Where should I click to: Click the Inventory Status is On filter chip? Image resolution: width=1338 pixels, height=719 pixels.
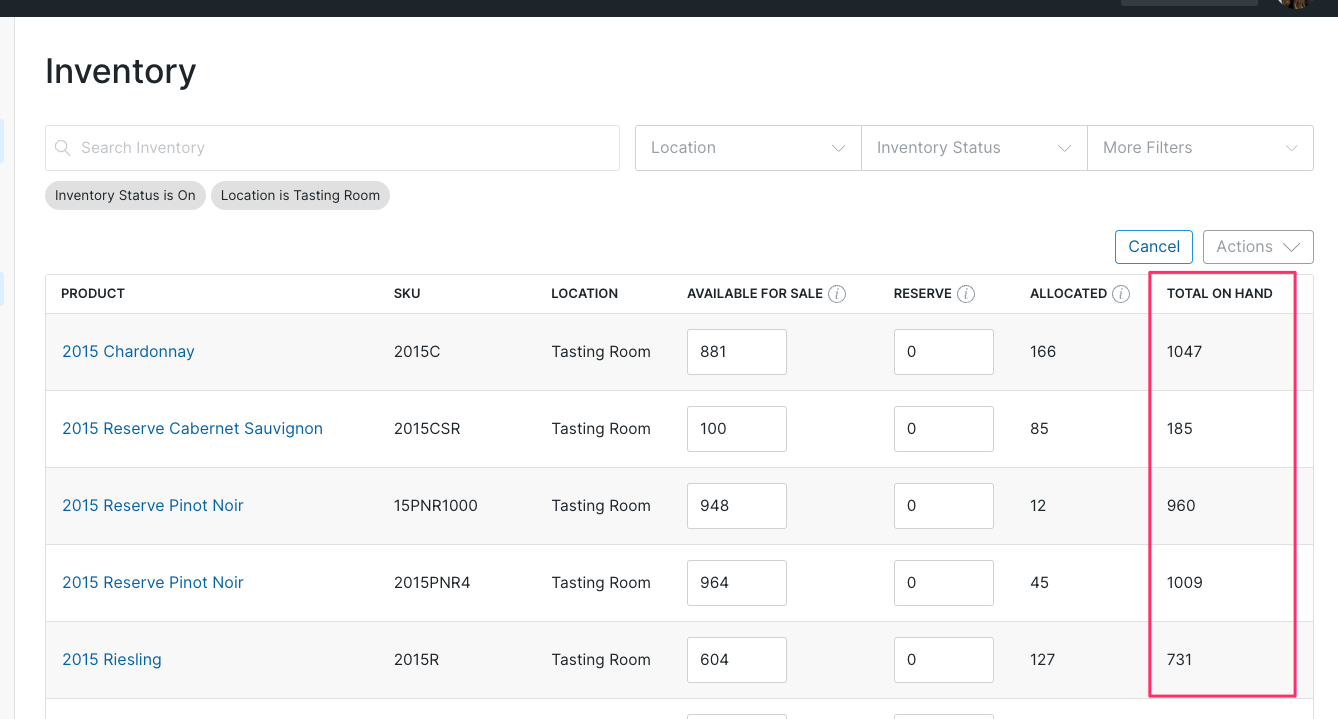click(124, 195)
